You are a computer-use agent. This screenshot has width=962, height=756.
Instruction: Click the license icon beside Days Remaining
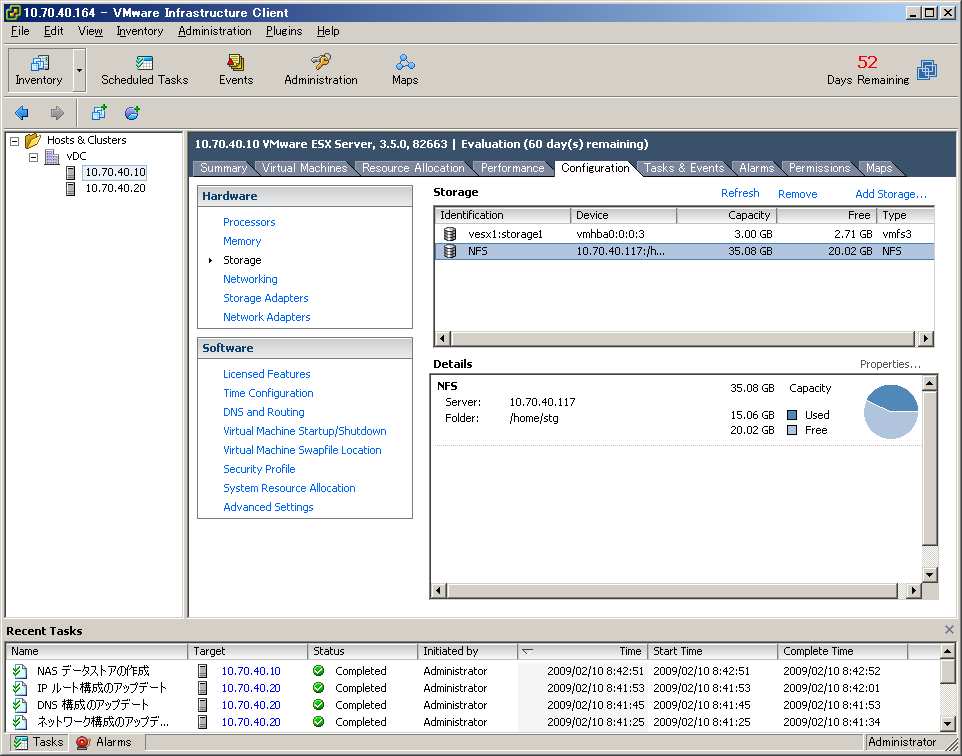(927, 70)
